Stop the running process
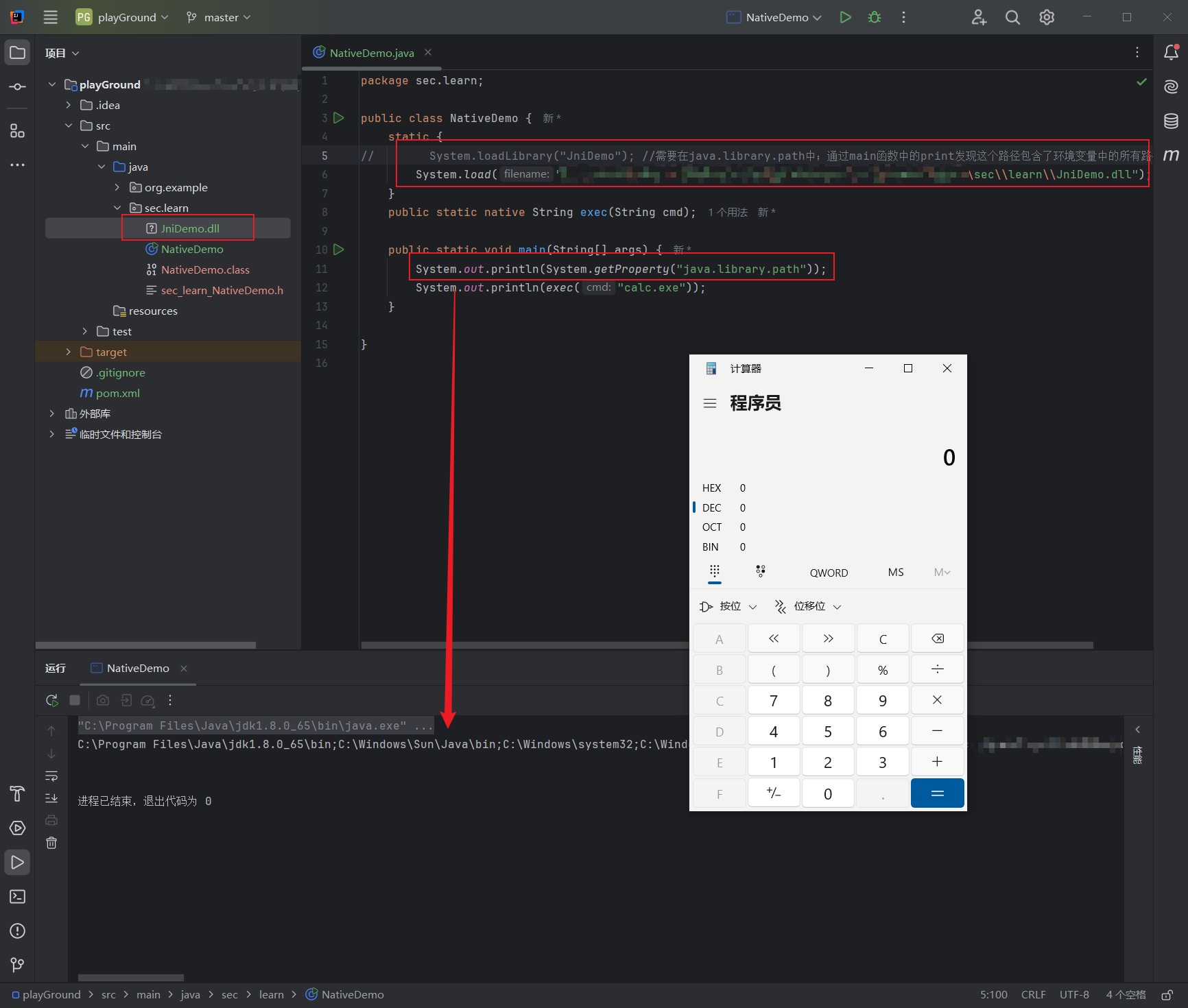The width and height of the screenshot is (1188, 1008). click(75, 700)
